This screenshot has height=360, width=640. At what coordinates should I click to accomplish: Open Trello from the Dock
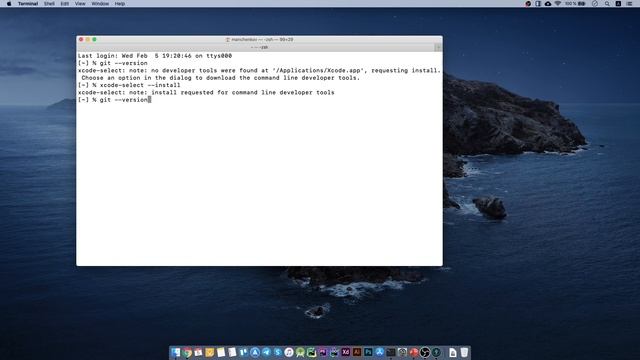(x=243, y=352)
